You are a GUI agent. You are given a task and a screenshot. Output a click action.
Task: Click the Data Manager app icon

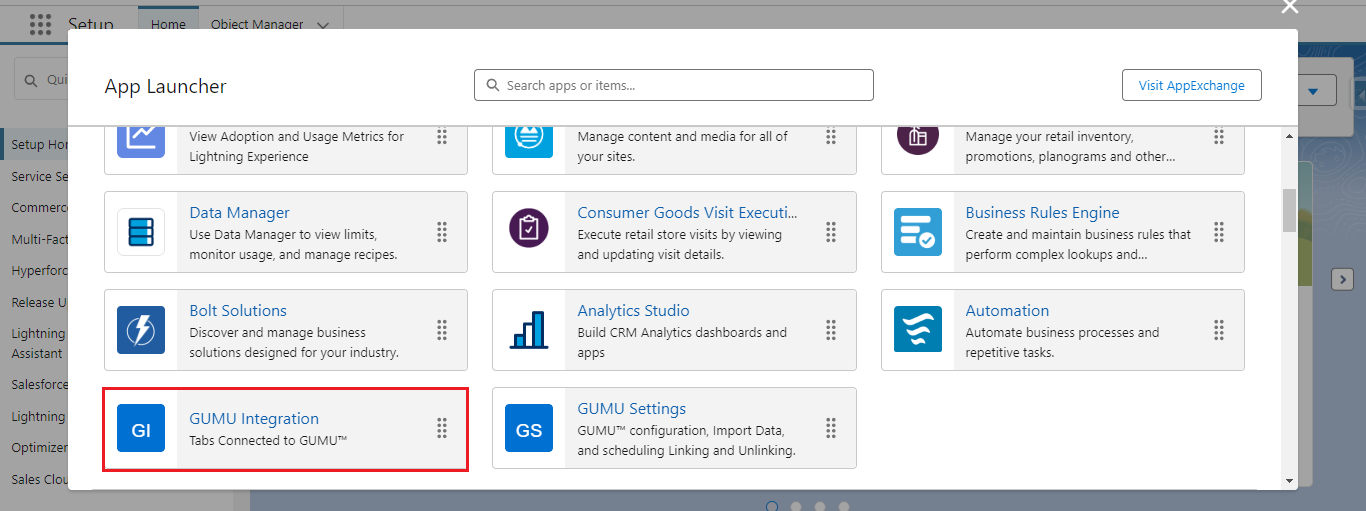coord(141,233)
